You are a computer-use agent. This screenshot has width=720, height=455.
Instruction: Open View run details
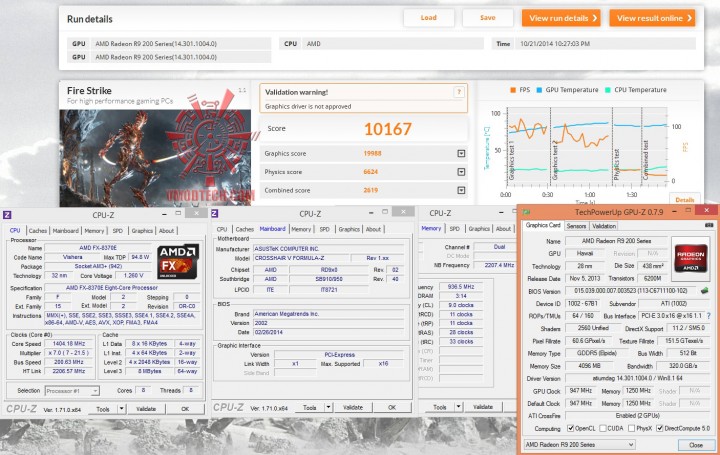[x=561, y=18]
